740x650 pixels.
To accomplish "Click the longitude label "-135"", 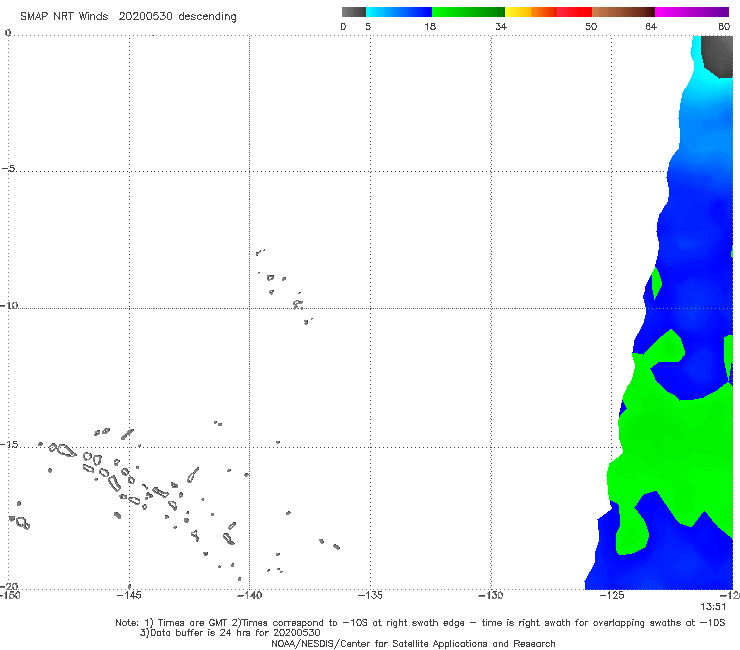I will [370, 595].
